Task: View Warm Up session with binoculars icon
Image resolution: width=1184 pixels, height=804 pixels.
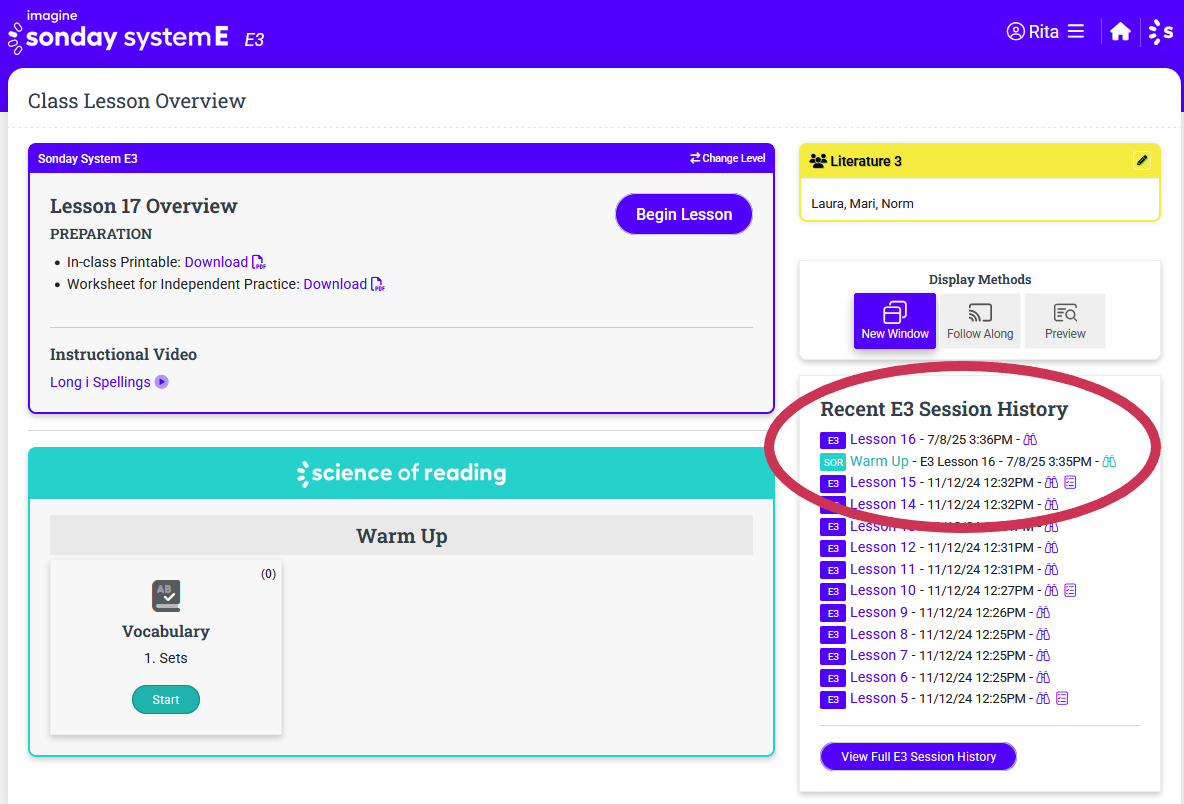Action: tap(1109, 461)
